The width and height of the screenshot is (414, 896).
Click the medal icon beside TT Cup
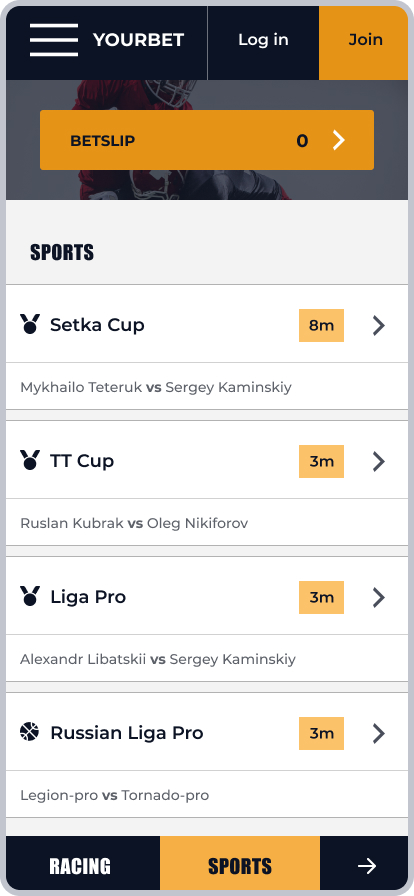pos(30,460)
